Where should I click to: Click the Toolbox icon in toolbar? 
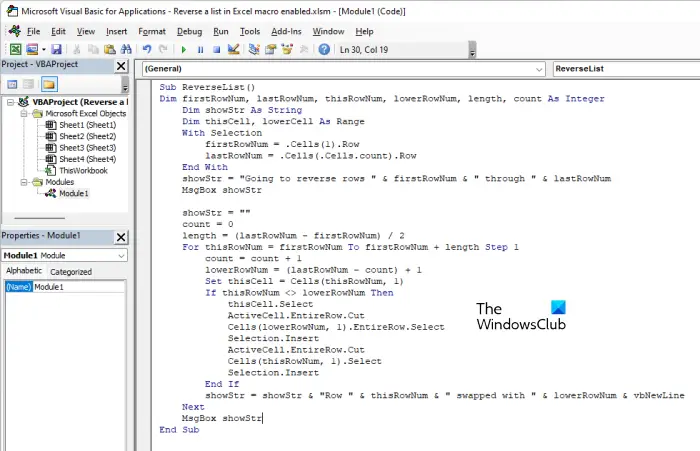coord(304,49)
